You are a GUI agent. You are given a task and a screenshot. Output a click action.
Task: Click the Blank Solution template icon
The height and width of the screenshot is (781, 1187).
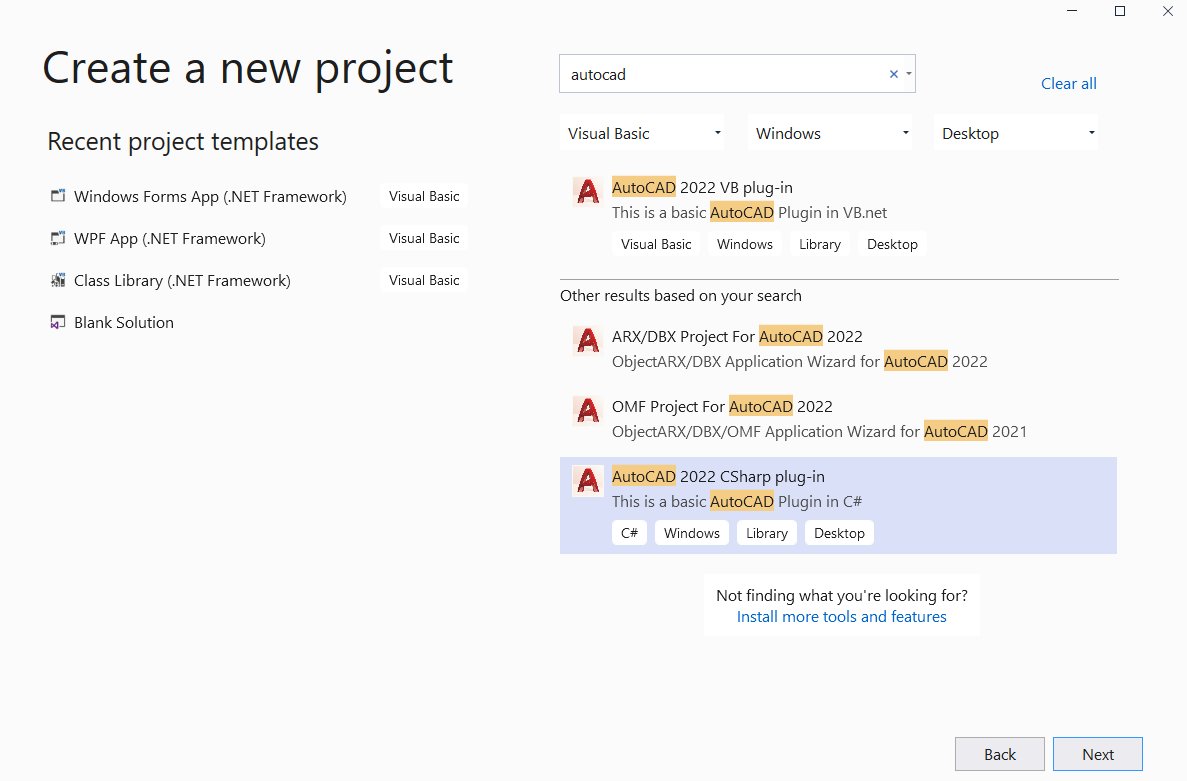(x=57, y=322)
